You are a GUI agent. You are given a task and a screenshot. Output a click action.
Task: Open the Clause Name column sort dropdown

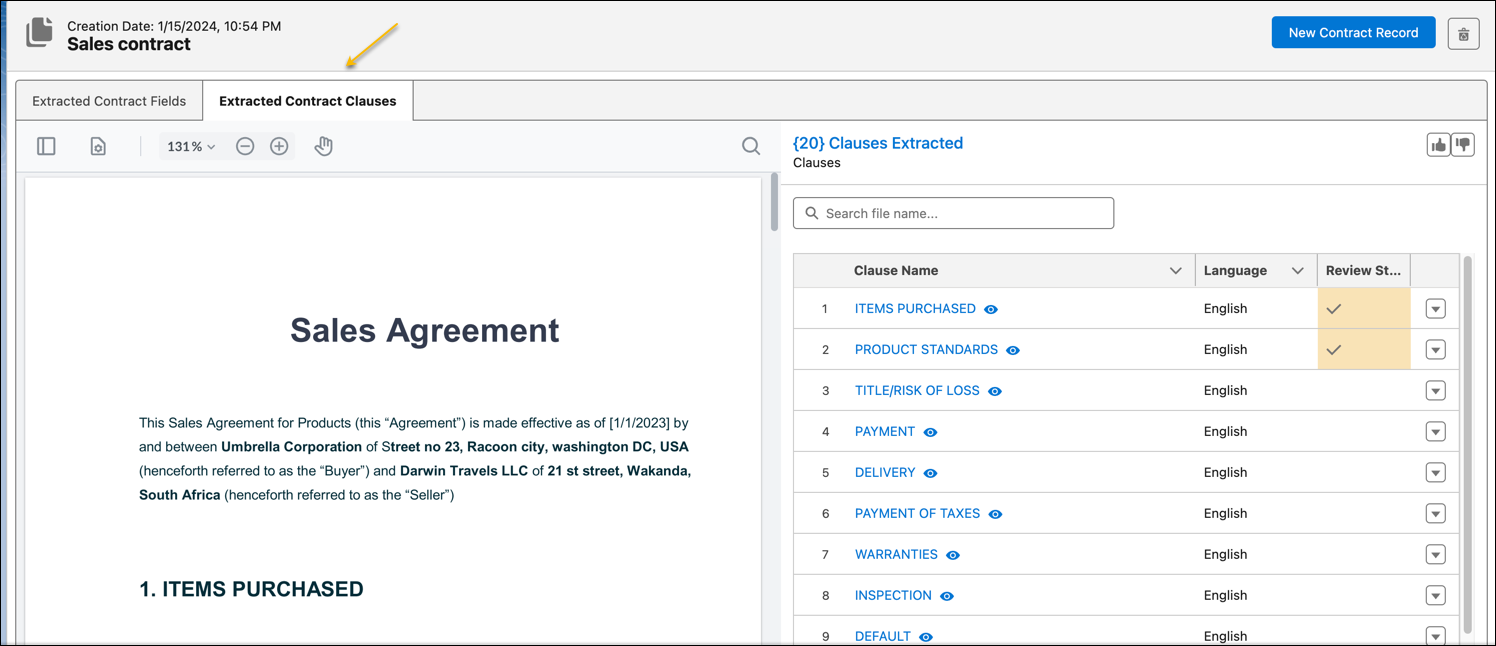coord(1175,270)
